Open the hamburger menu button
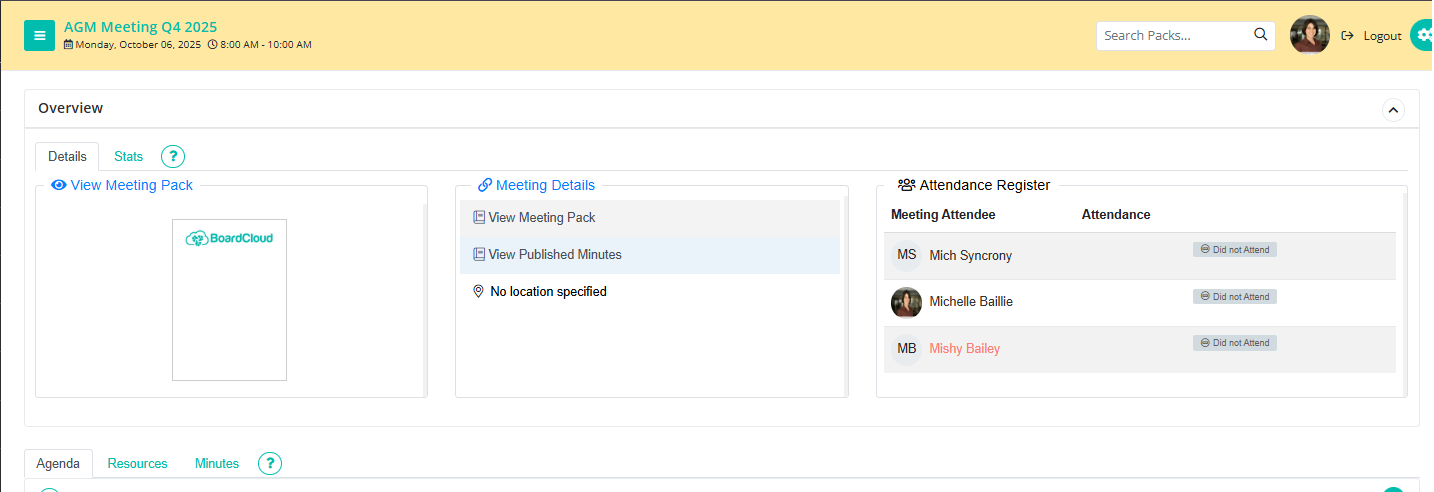Image resolution: width=1434 pixels, height=492 pixels. pyautogui.click(x=39, y=35)
